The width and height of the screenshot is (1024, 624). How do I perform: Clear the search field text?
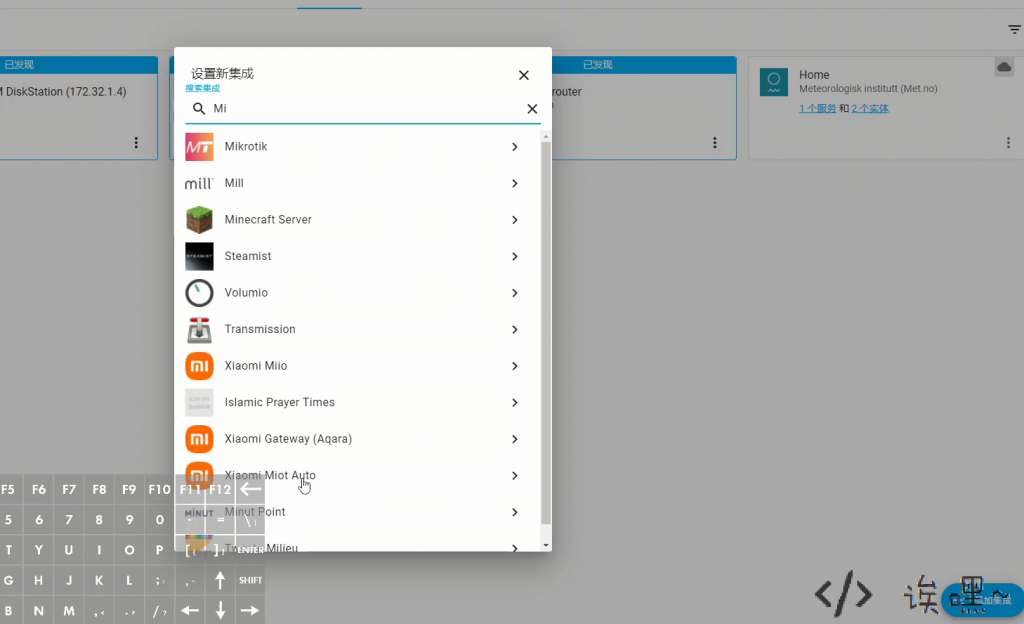(532, 109)
